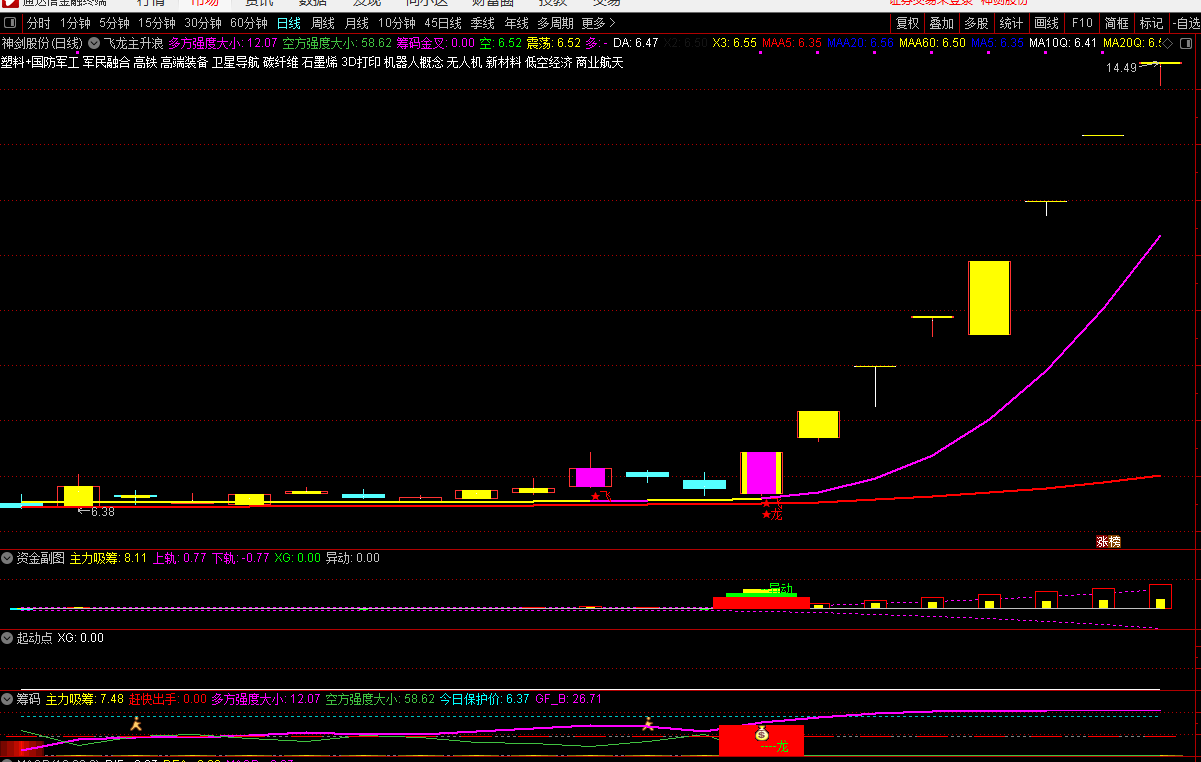Click the 14.49 high price label
This screenshot has height=762, width=1201.
coord(1122,68)
